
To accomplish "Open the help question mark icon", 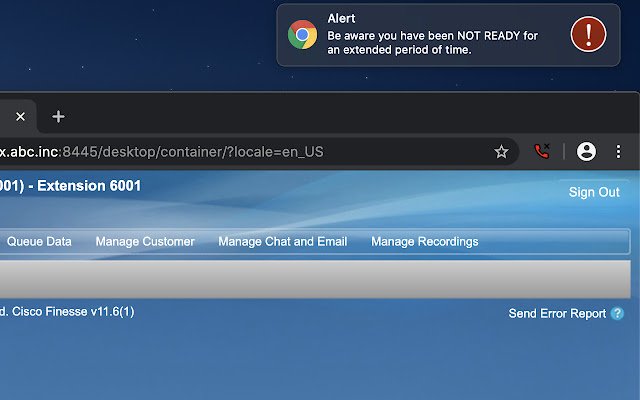I will point(617,313).
